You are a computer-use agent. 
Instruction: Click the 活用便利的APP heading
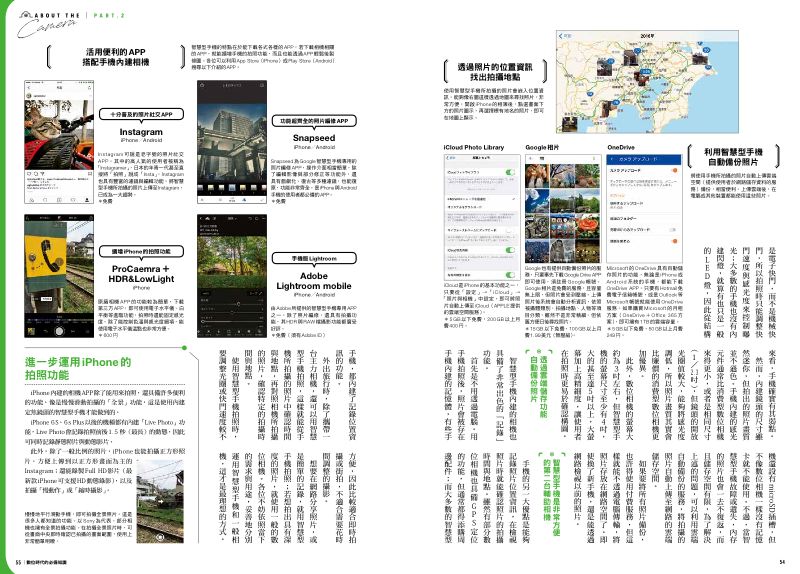pyautogui.click(x=116, y=52)
